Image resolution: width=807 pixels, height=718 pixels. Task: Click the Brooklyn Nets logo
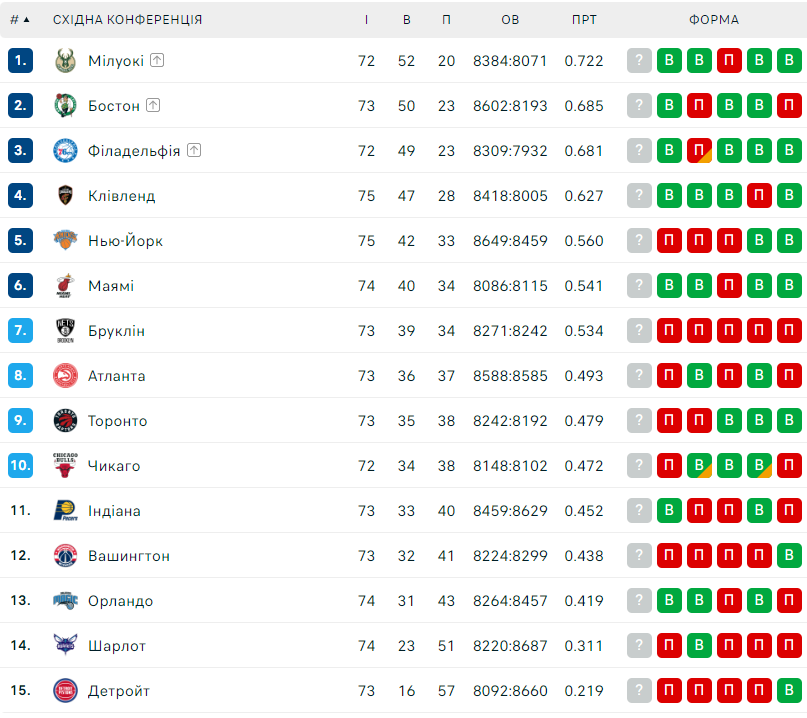click(x=65, y=330)
